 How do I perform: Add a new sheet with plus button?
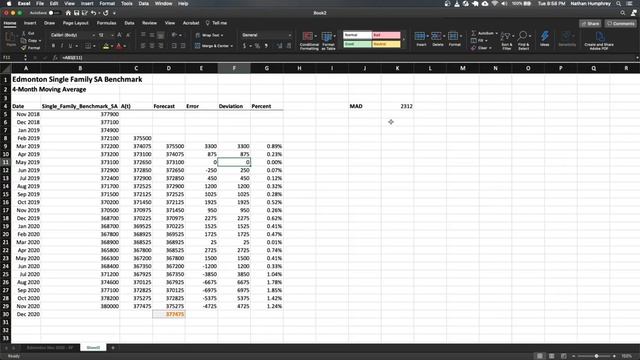[x=113, y=348]
